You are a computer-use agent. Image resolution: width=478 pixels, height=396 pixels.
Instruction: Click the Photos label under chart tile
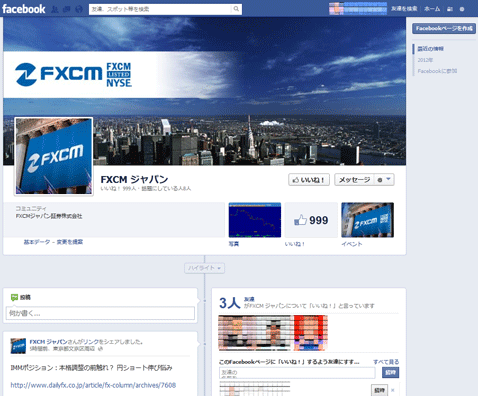[234, 244]
